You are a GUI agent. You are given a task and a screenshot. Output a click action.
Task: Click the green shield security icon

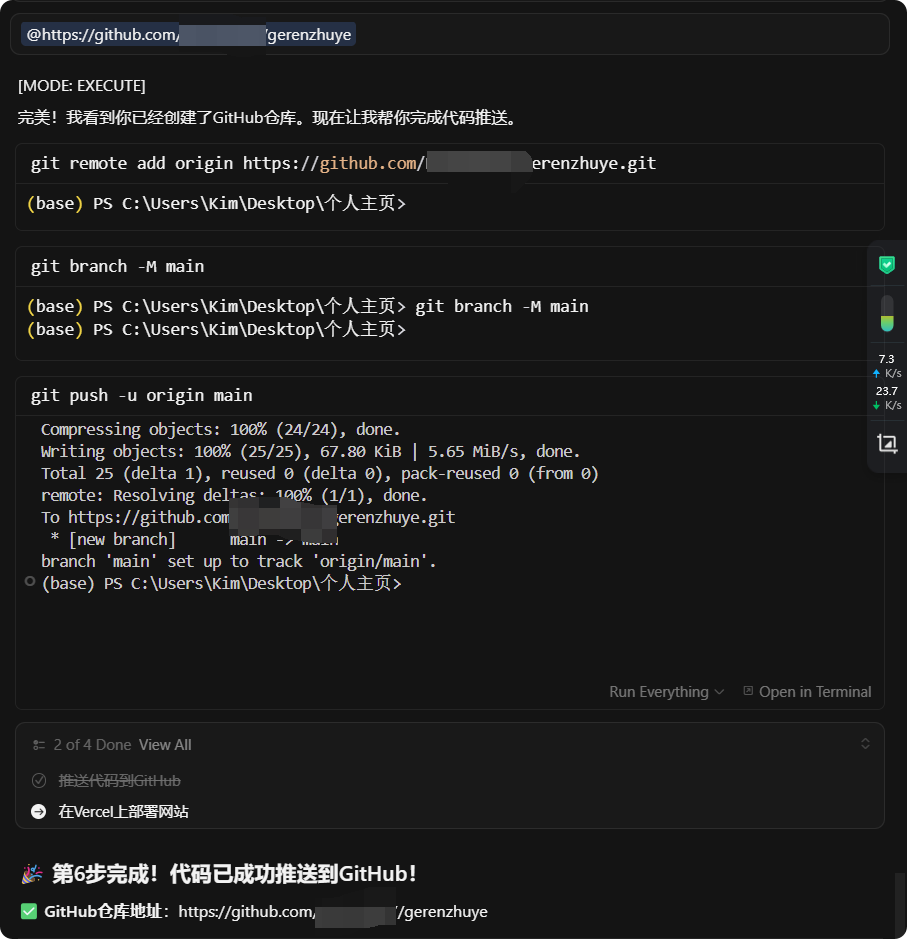pyautogui.click(x=887, y=265)
